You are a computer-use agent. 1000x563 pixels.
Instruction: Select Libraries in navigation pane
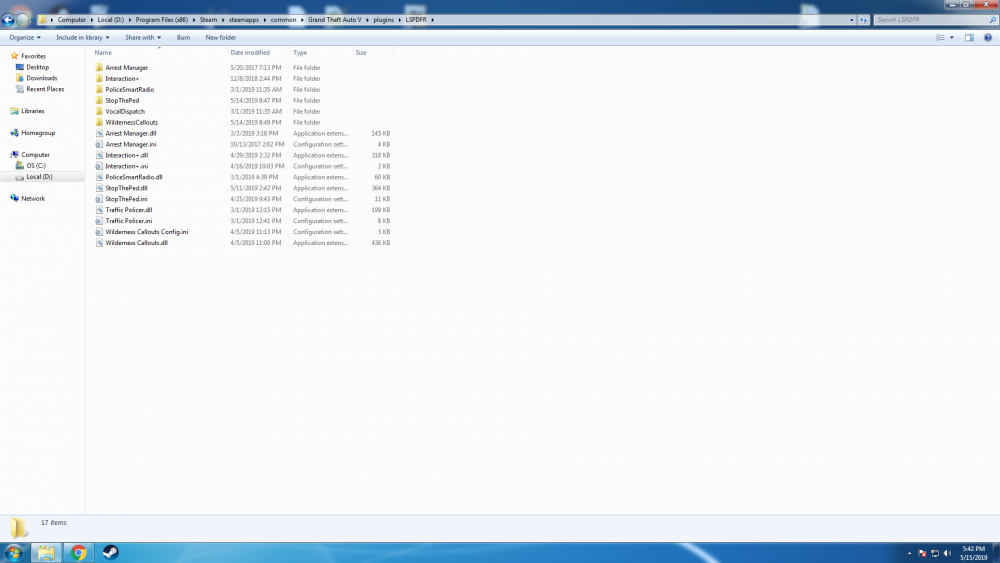coord(33,111)
